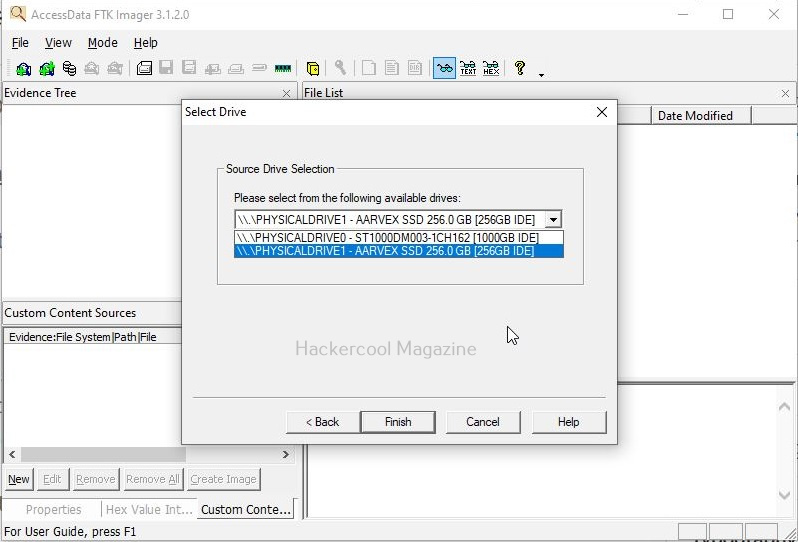Toggle automatic file preview glasses icon
Viewport: 798px width, 542px height.
[x=443, y=69]
